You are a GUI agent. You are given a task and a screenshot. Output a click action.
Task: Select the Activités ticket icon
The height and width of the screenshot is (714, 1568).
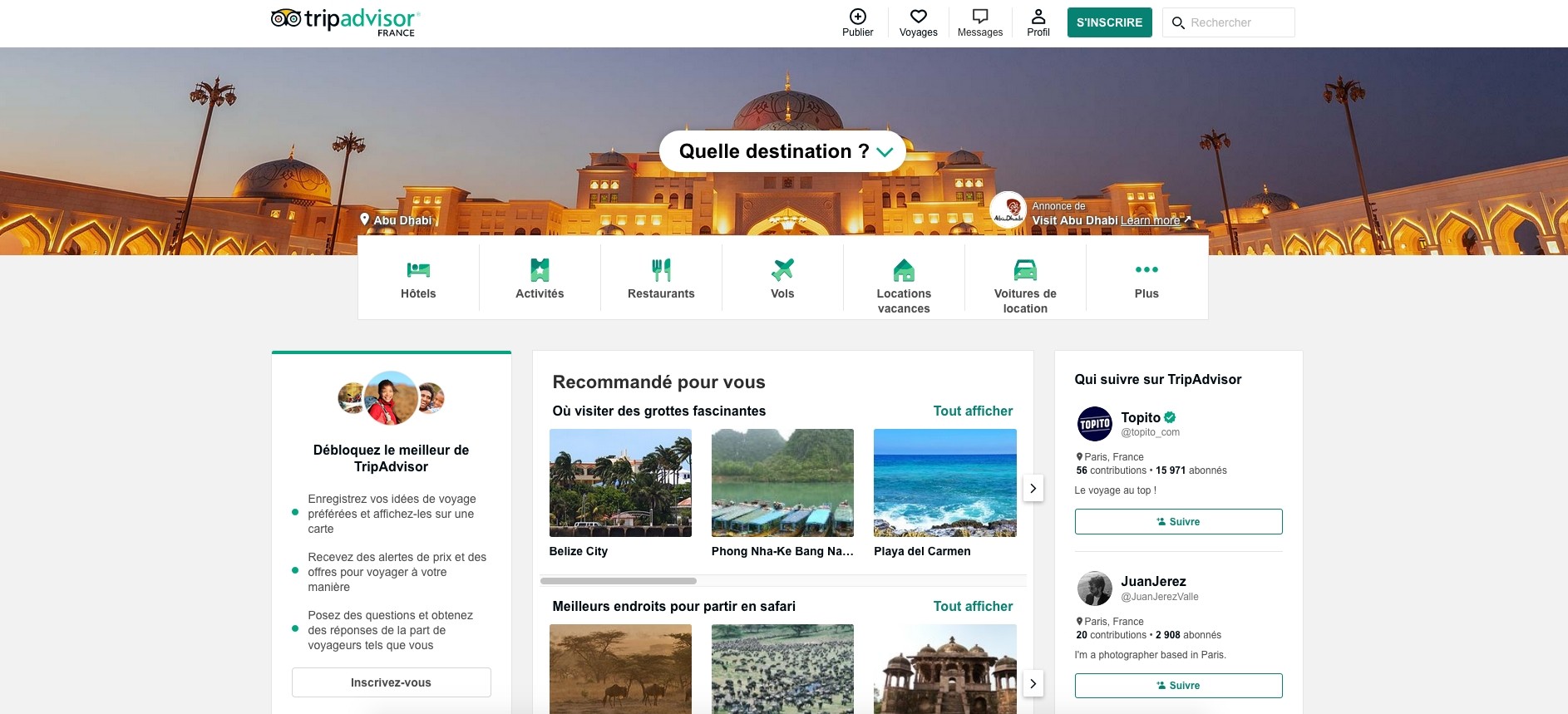540,269
